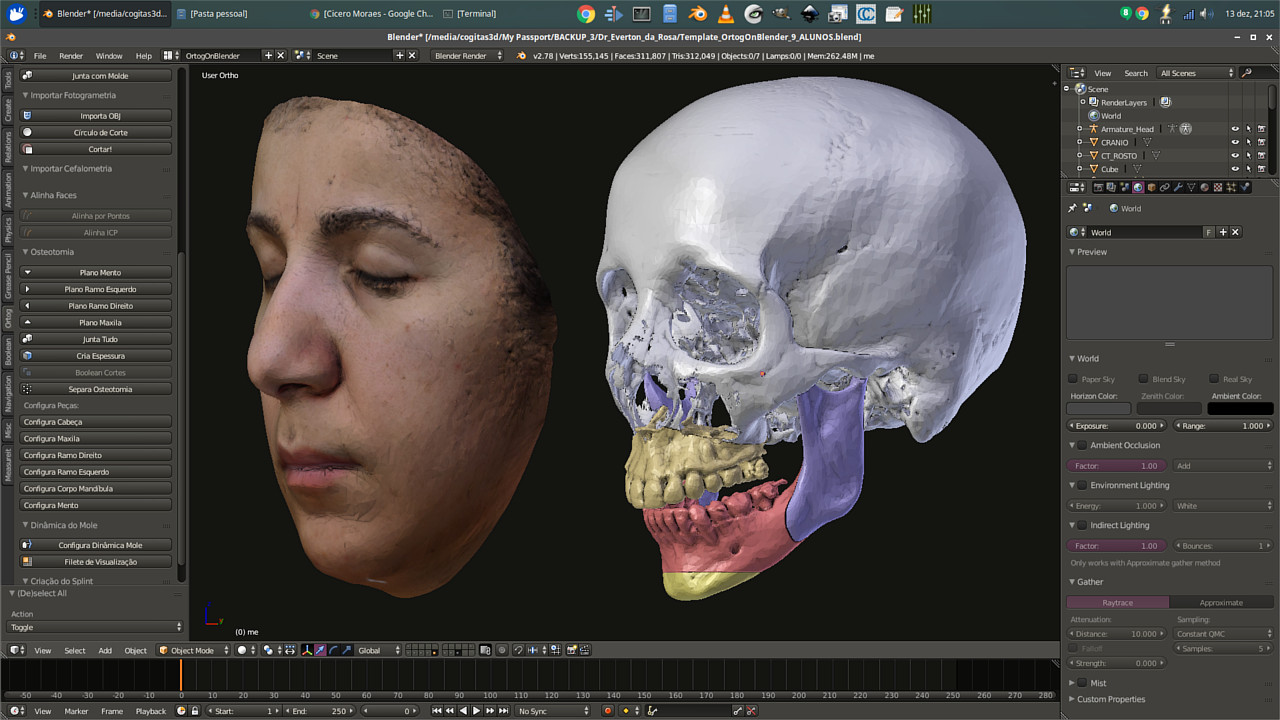Viewport: 1280px width, 720px height.
Task: Switch to the Render camera properties tab
Action: 1098,187
